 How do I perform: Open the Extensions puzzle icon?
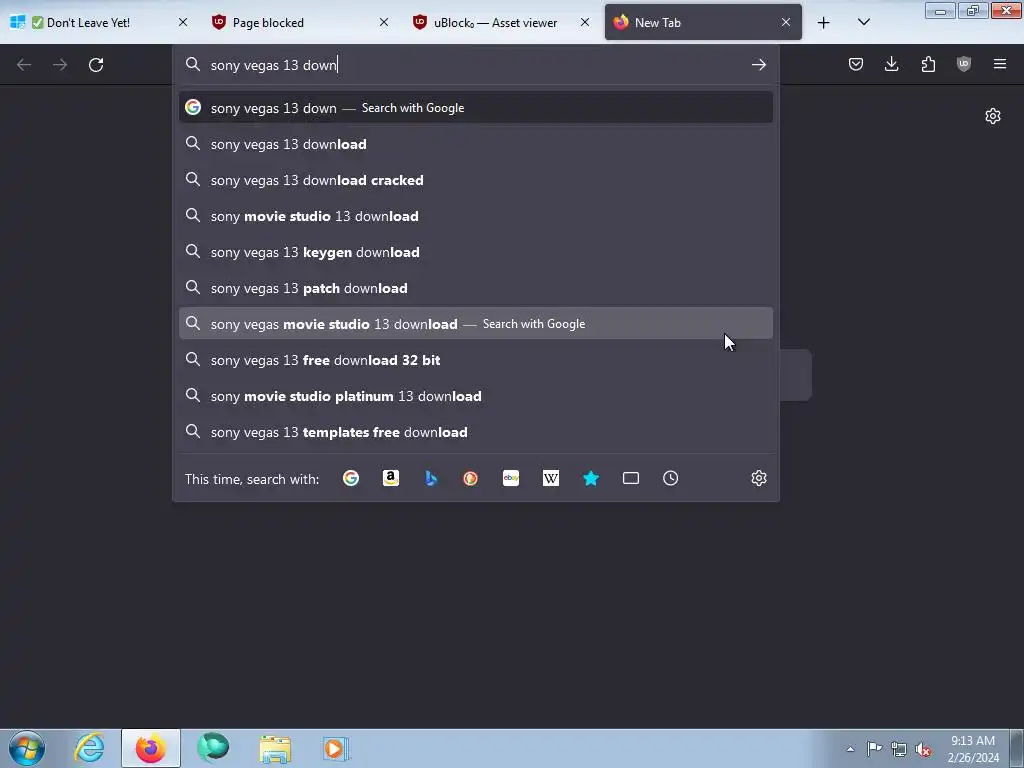[928, 64]
